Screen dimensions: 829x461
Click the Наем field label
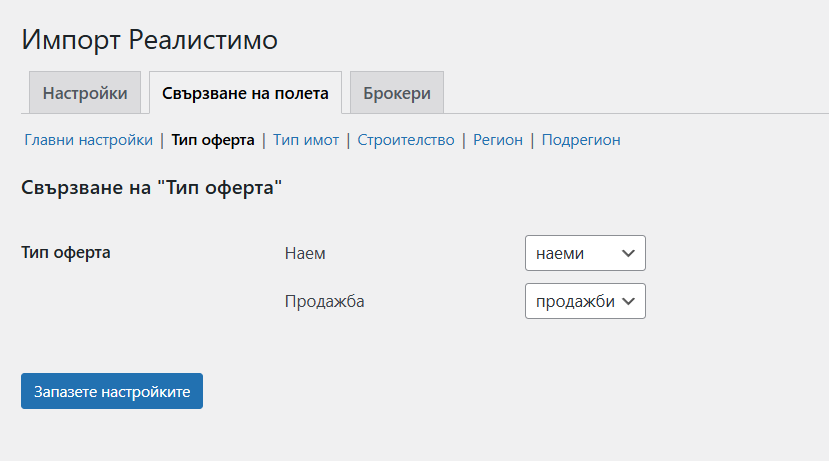coord(305,253)
